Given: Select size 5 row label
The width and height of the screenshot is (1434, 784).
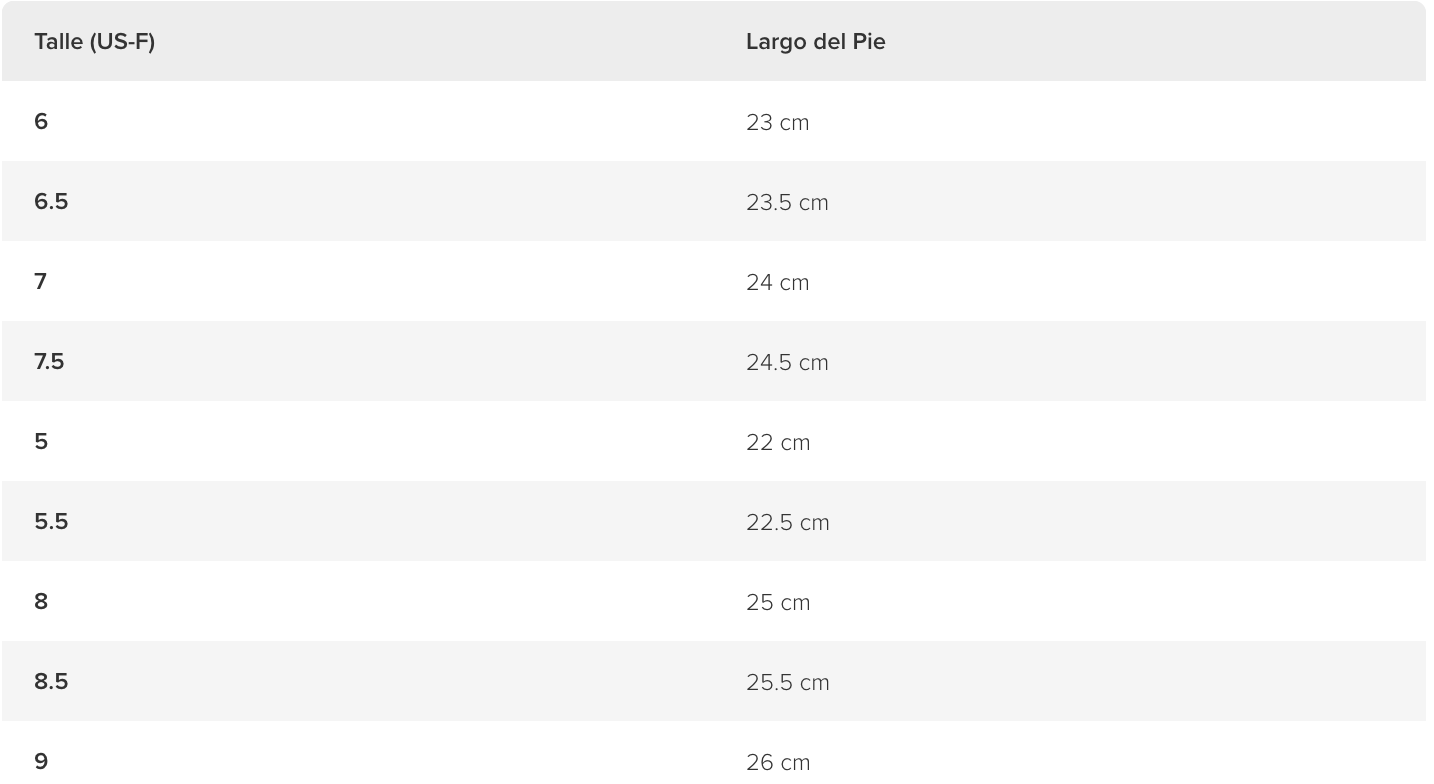Looking at the screenshot, I should 41,441.
